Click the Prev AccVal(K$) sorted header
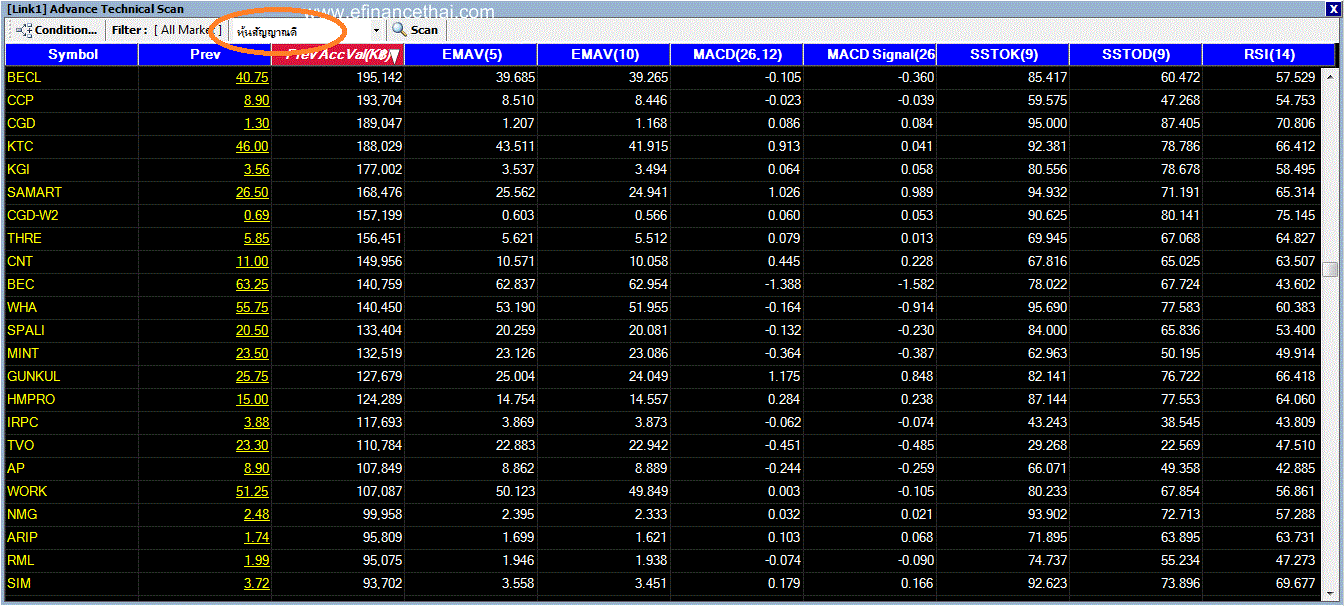The image size is (1344, 606). coord(338,55)
